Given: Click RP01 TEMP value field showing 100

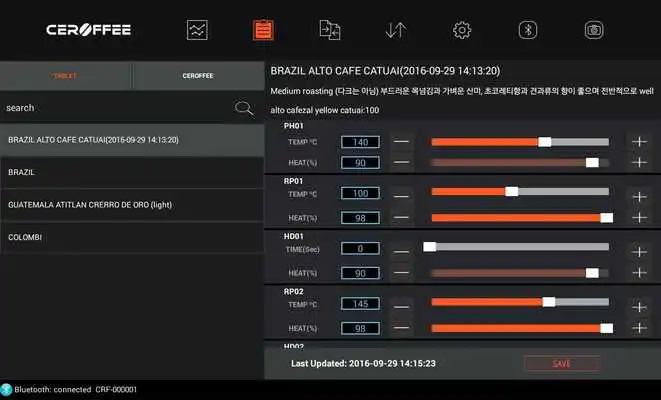Looking at the screenshot, I should click(360, 193).
